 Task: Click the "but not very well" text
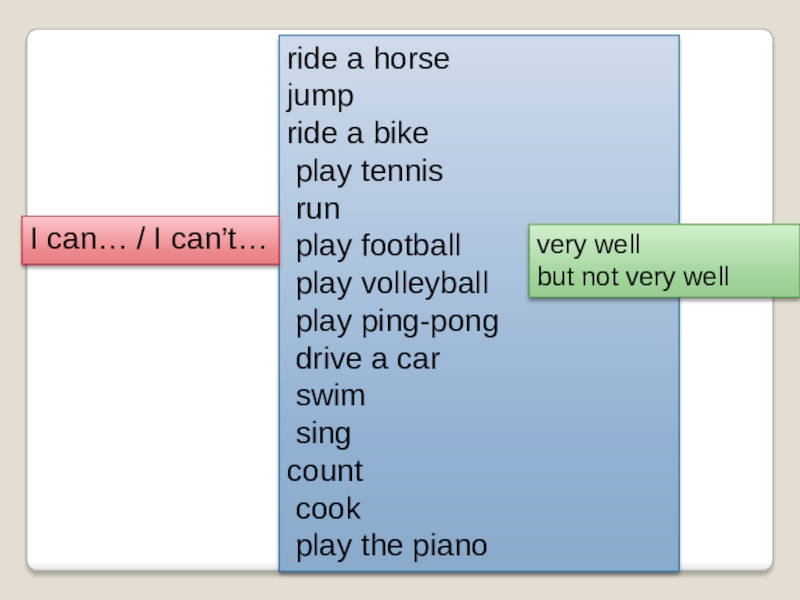633,276
